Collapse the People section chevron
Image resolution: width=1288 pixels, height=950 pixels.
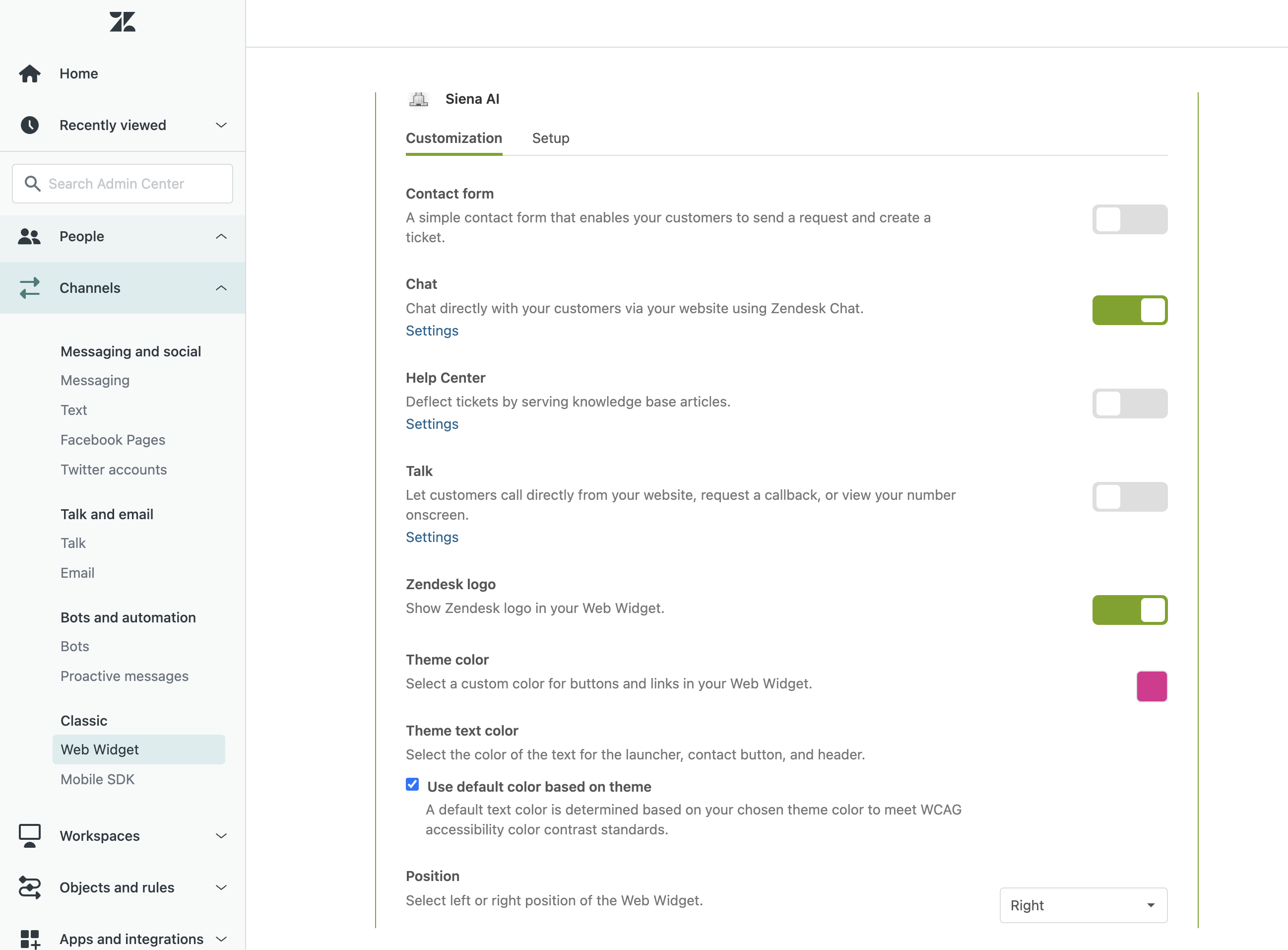click(221, 236)
